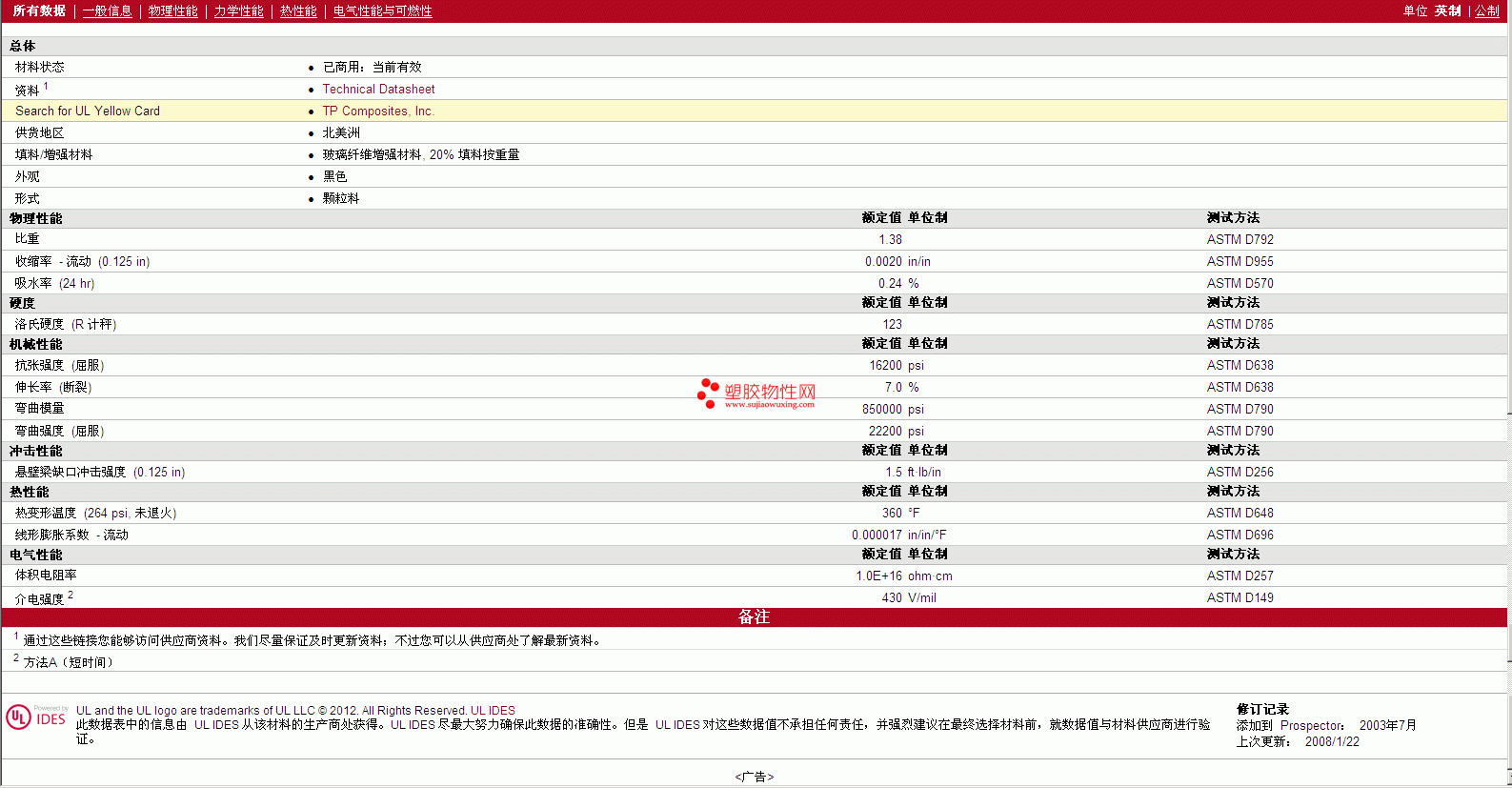Select specific gravity value 1.38
This screenshot has height=788, width=1512.
coord(890,239)
